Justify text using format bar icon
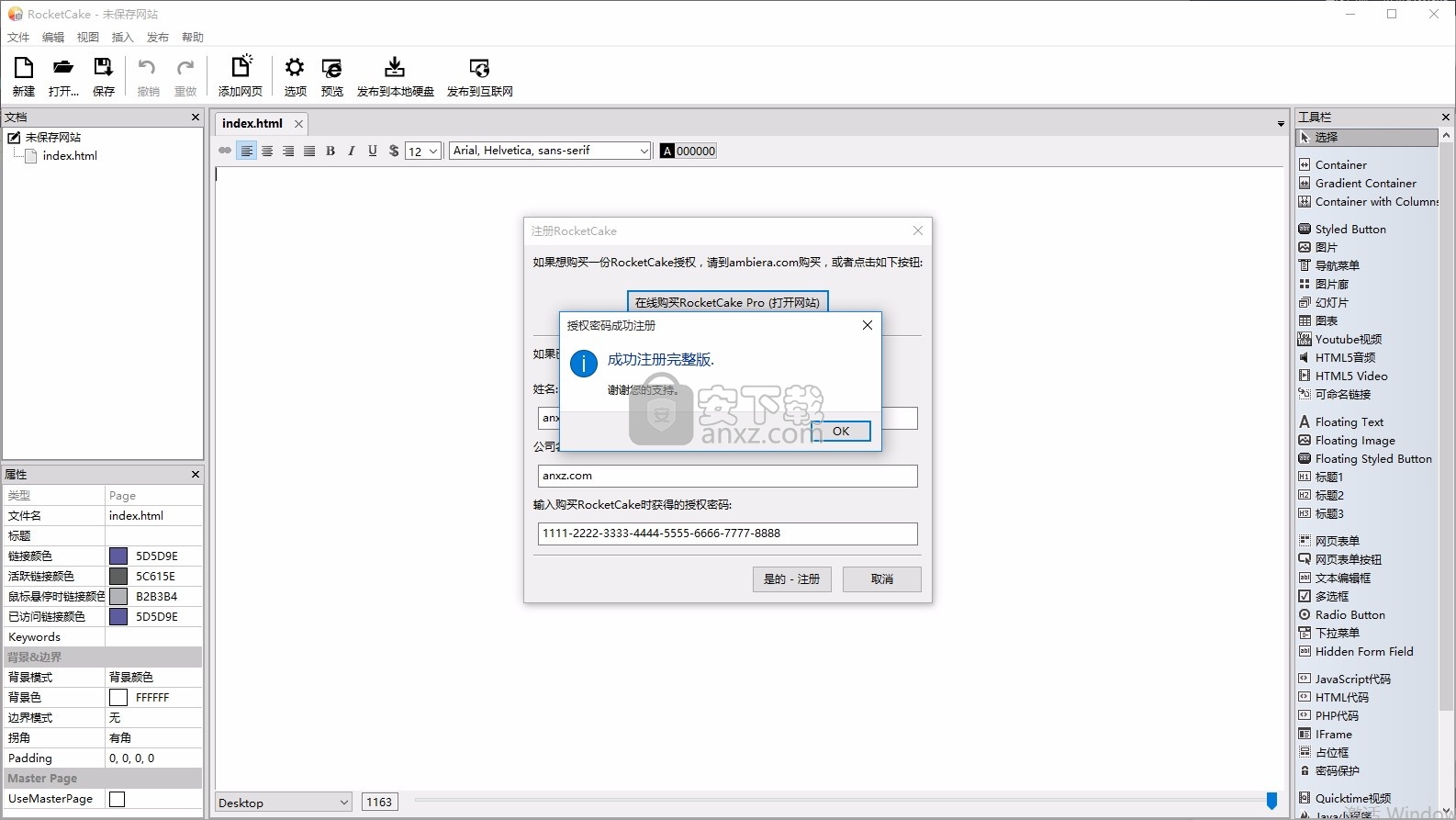1456x820 pixels. pos(309,151)
